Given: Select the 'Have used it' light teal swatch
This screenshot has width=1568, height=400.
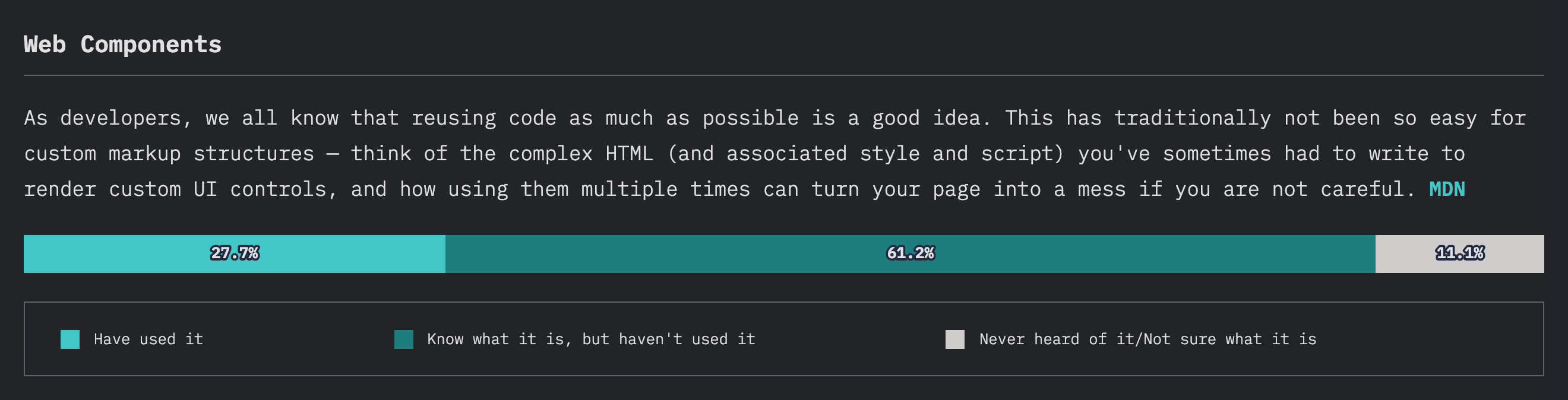Looking at the screenshot, I should tap(70, 339).
